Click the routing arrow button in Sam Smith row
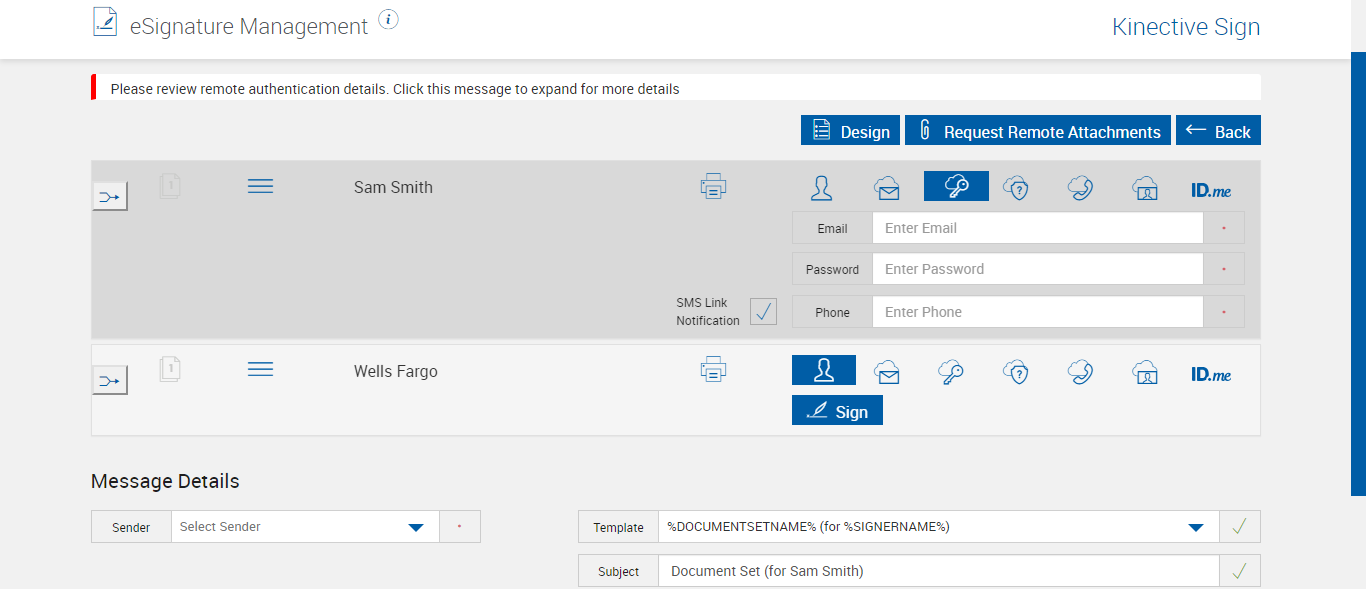Screen dimensions: 1366x589 tap(110, 196)
